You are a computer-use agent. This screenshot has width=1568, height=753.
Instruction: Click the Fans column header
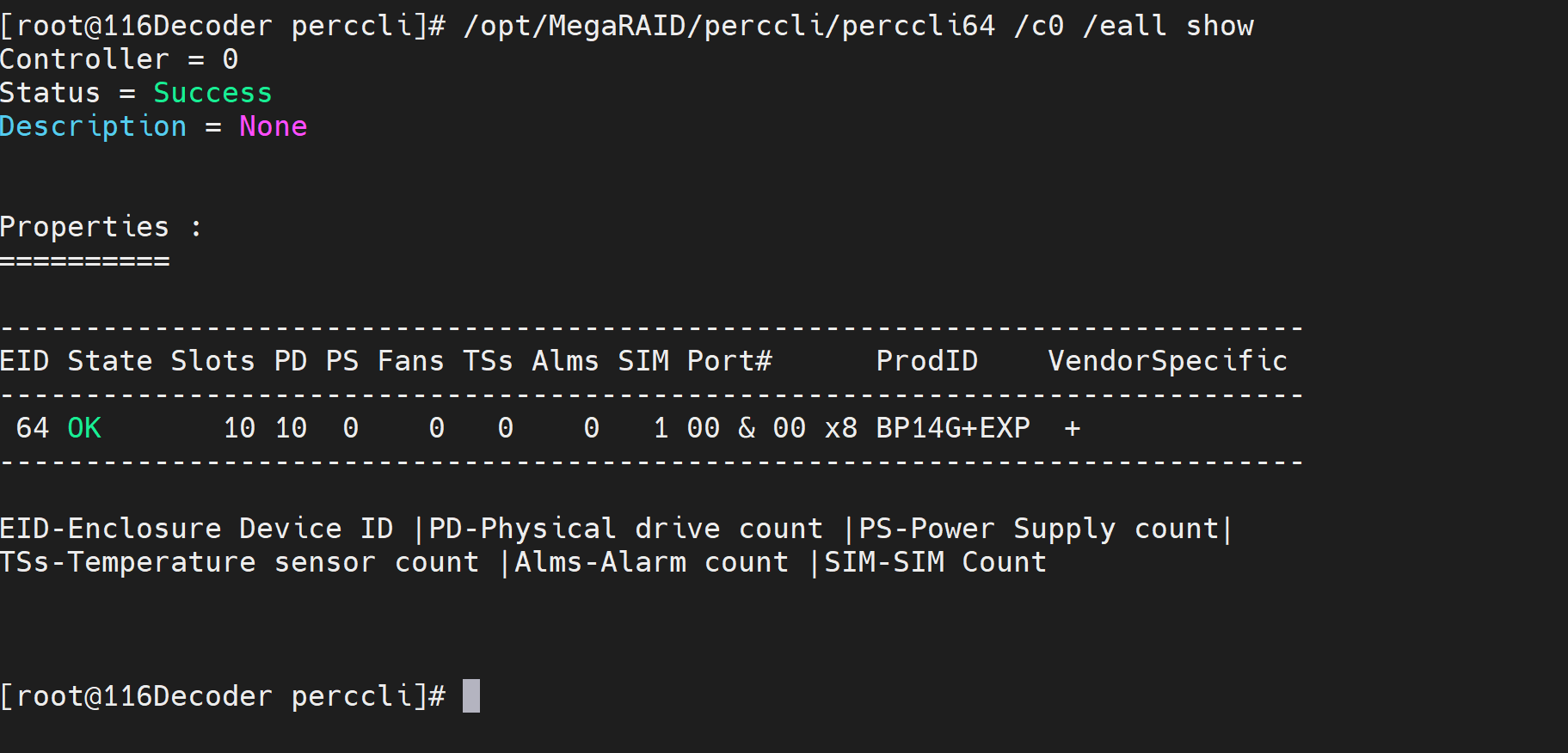(x=410, y=361)
